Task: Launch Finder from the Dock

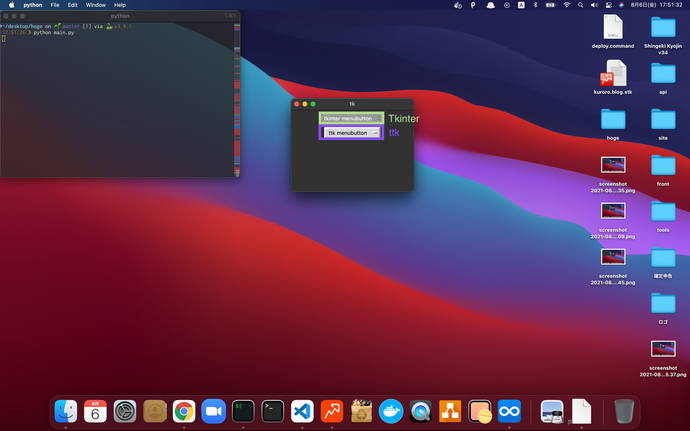Action: pyautogui.click(x=66, y=411)
